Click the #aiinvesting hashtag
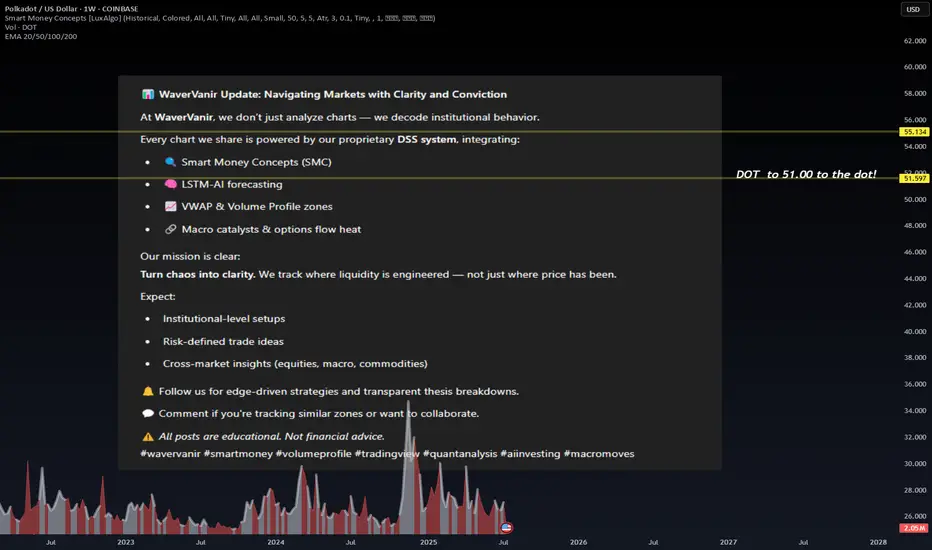The image size is (932, 550). click(530, 454)
